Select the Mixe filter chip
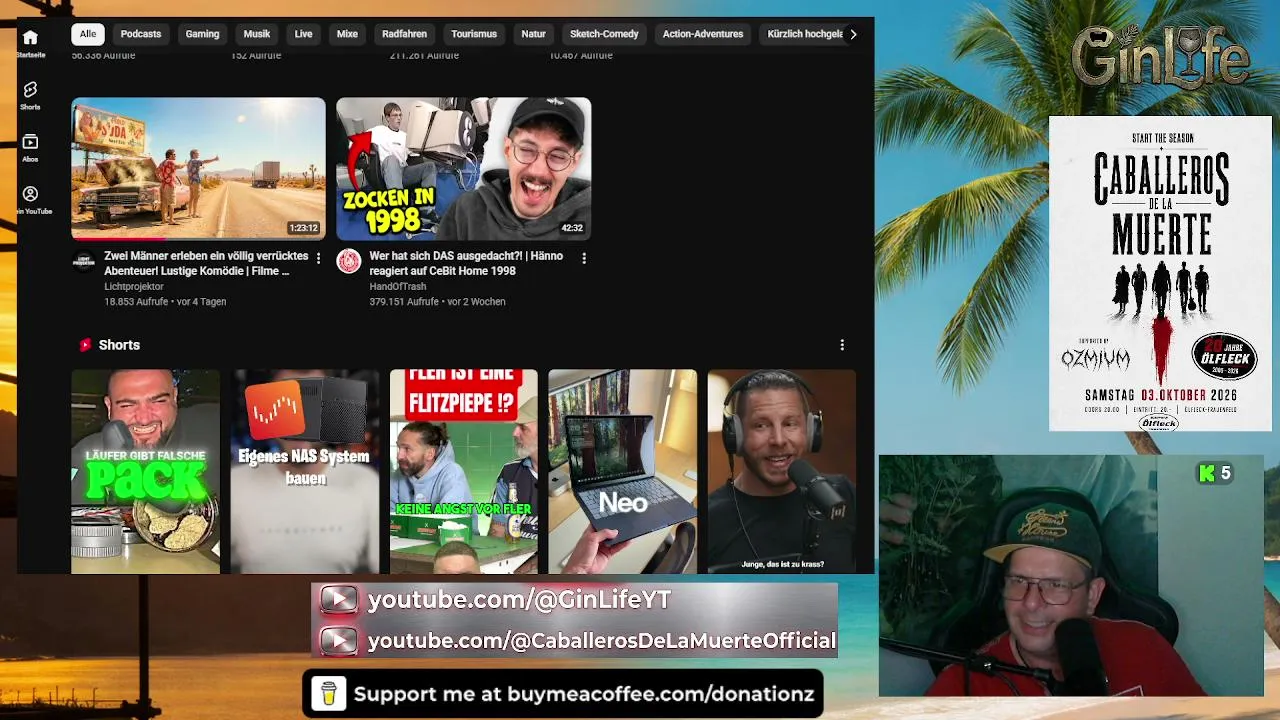 click(347, 34)
